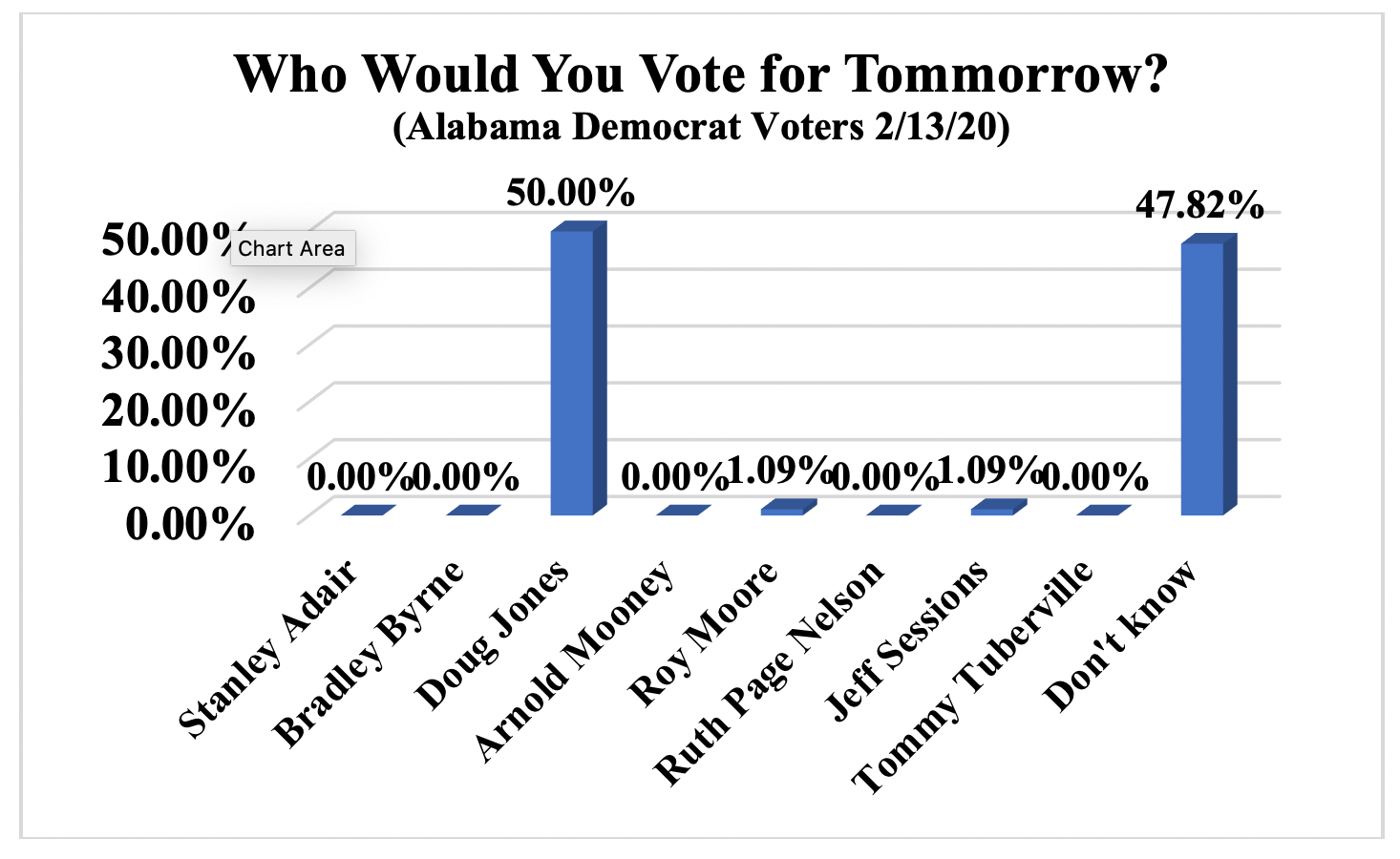This screenshot has width=1400, height=859.
Task: Click the Stanley Adair category label
Action: click(x=268, y=649)
